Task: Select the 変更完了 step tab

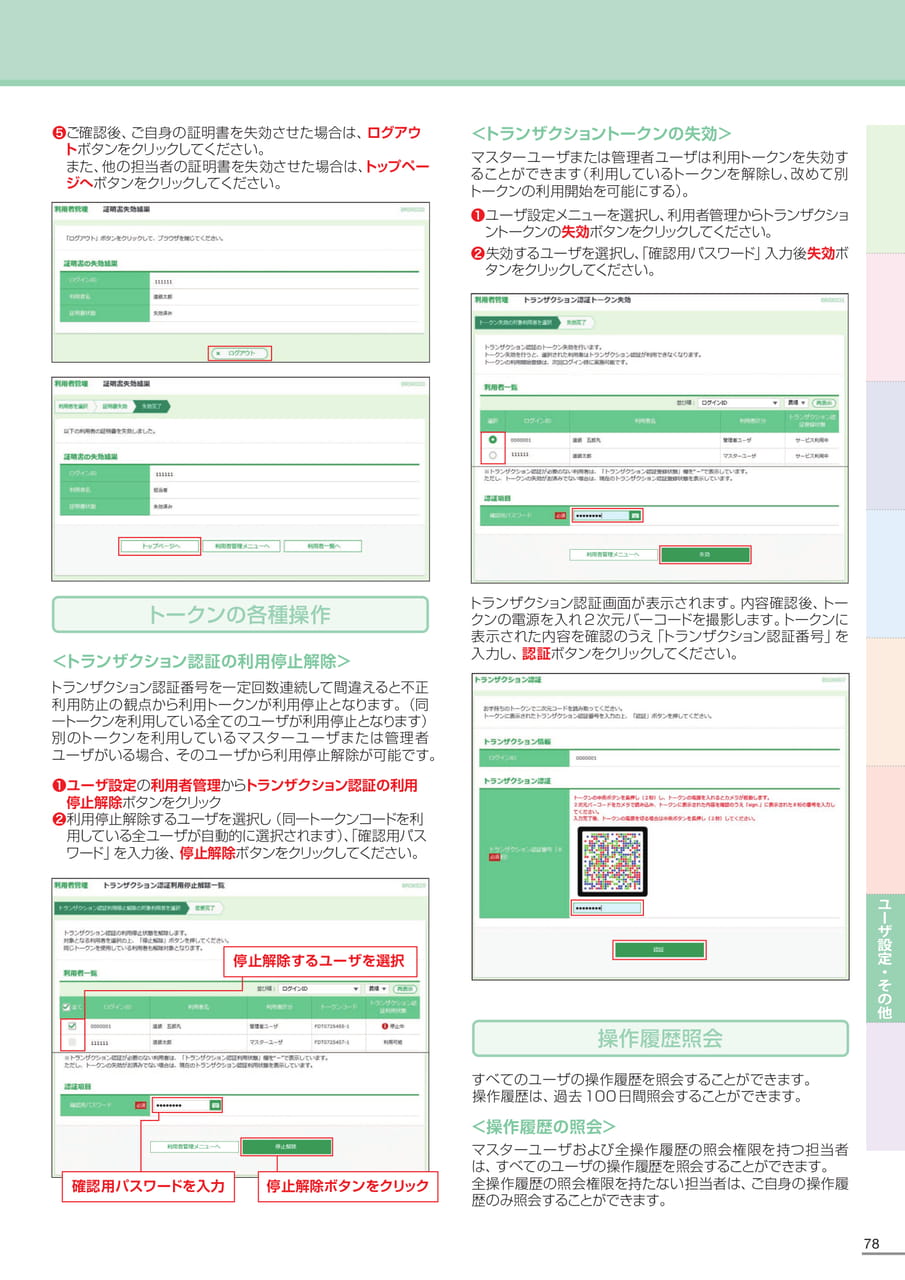Action: (206, 907)
